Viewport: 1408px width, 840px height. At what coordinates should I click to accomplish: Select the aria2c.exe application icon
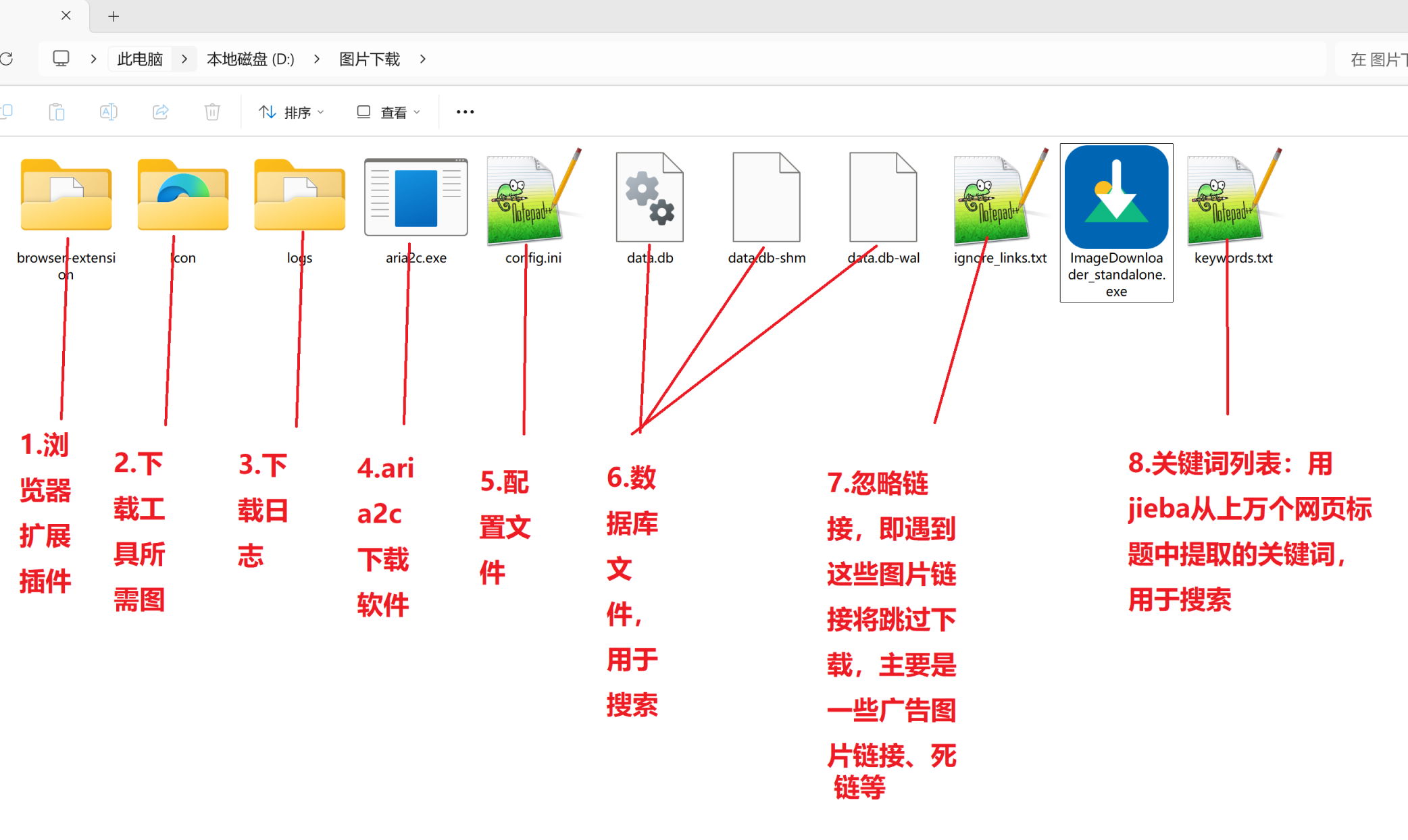(416, 196)
